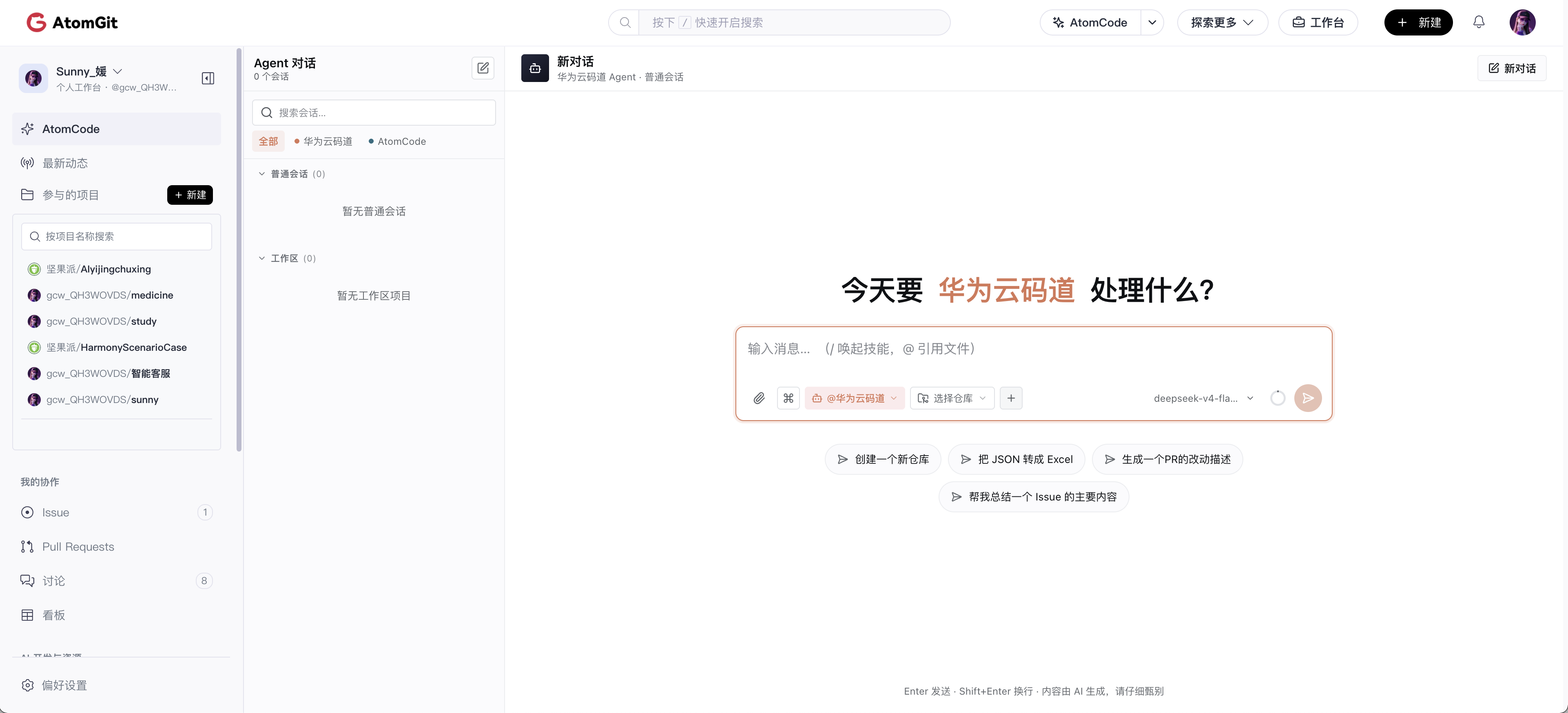1568x713 pixels.
Task: Click the plus icon next to 选择仓库
Action: 1011,398
